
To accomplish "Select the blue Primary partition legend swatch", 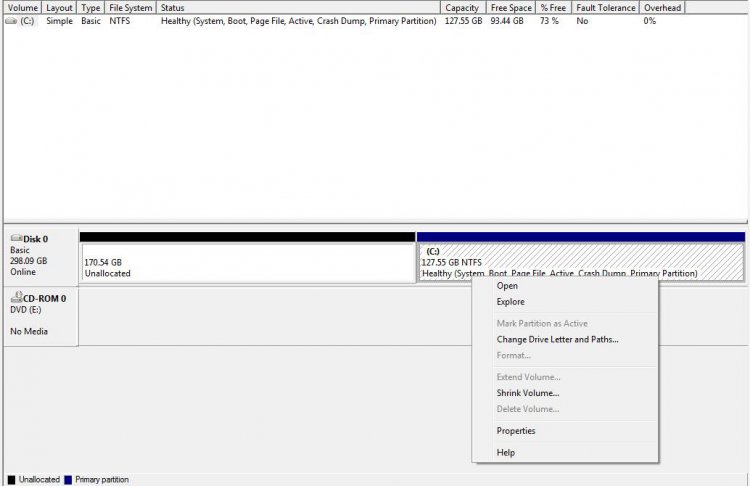I will pyautogui.click(x=68, y=480).
